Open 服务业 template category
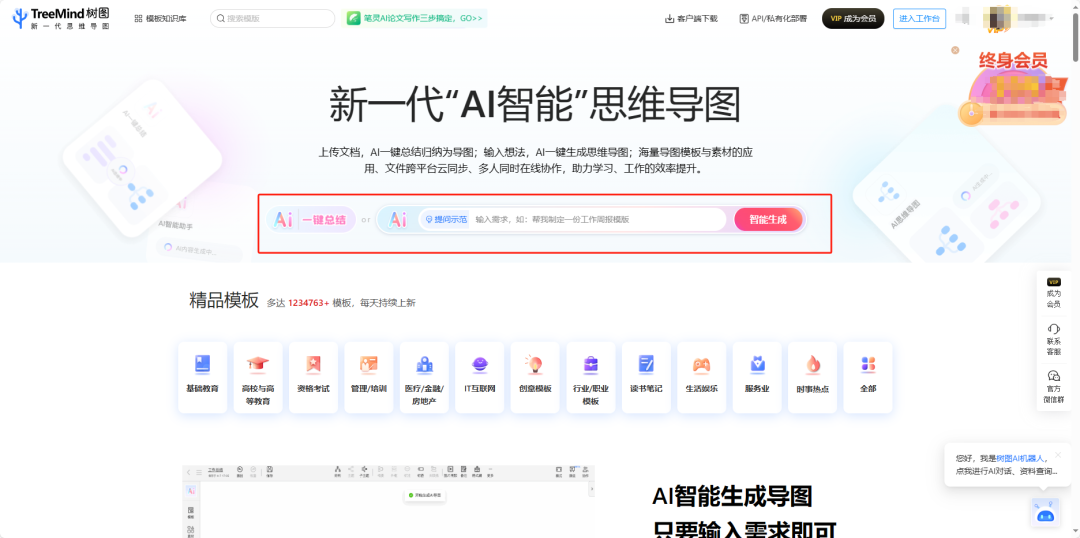The height and width of the screenshot is (538, 1080). tap(757, 377)
